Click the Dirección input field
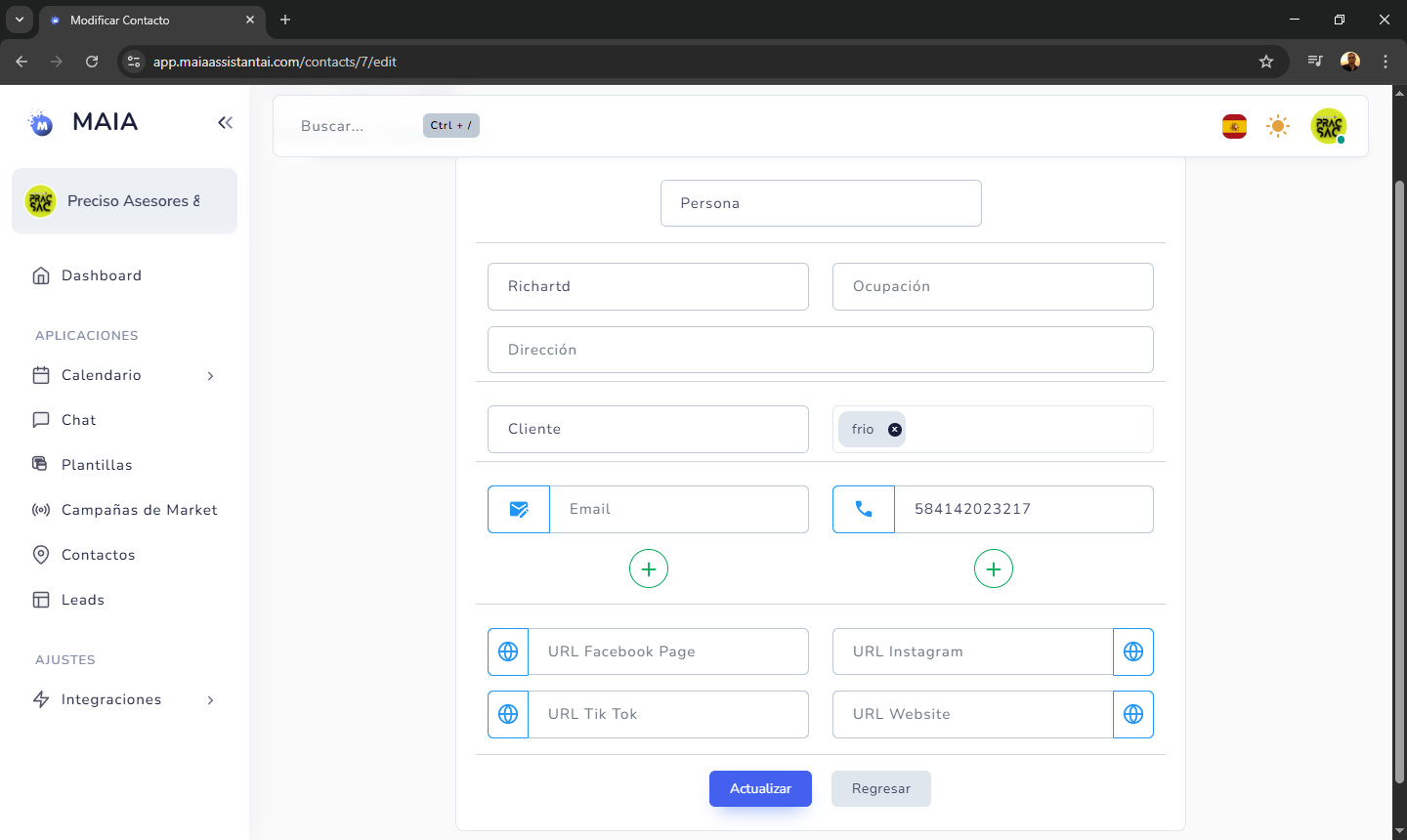The height and width of the screenshot is (840, 1407). 821,350
